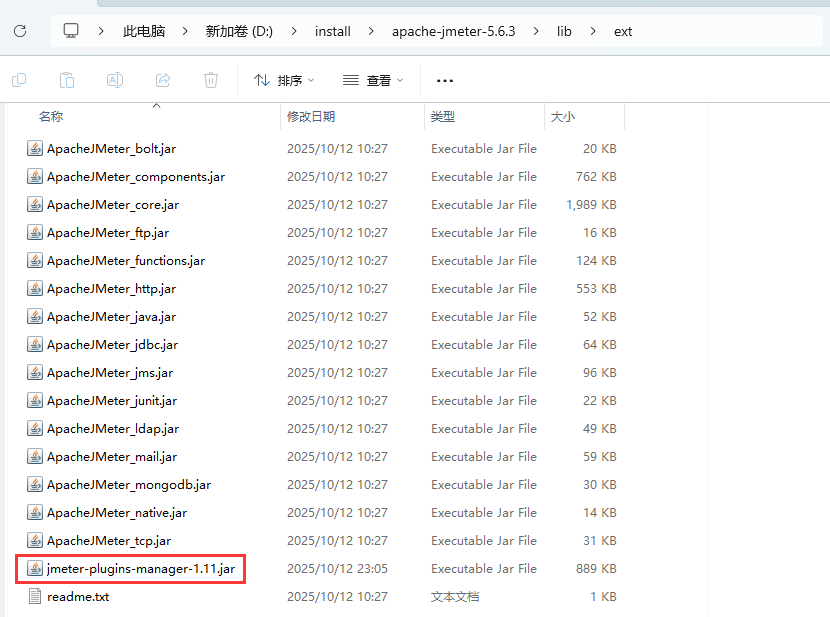
Task: Click the copy icon in toolbar
Action: [19, 80]
